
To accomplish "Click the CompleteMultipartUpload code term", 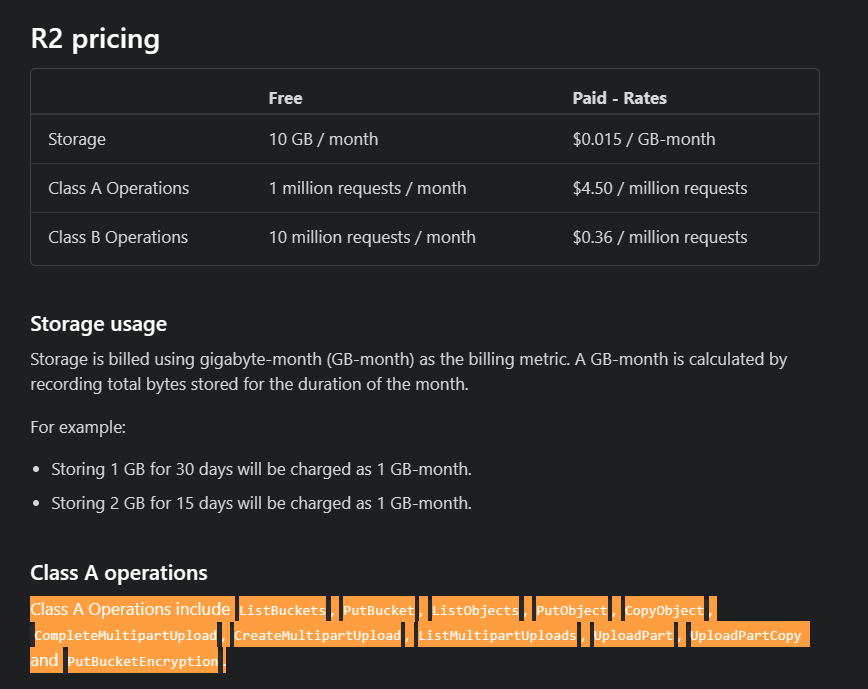I will (x=125, y=636).
